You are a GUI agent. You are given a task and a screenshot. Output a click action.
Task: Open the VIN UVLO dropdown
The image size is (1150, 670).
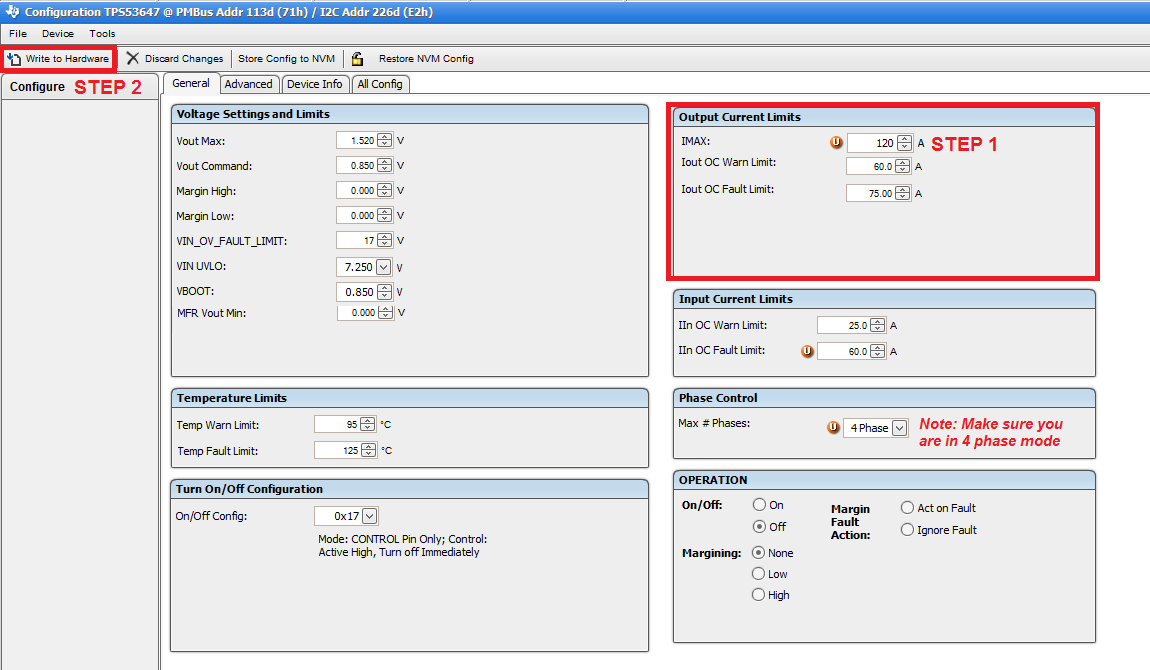(384, 267)
